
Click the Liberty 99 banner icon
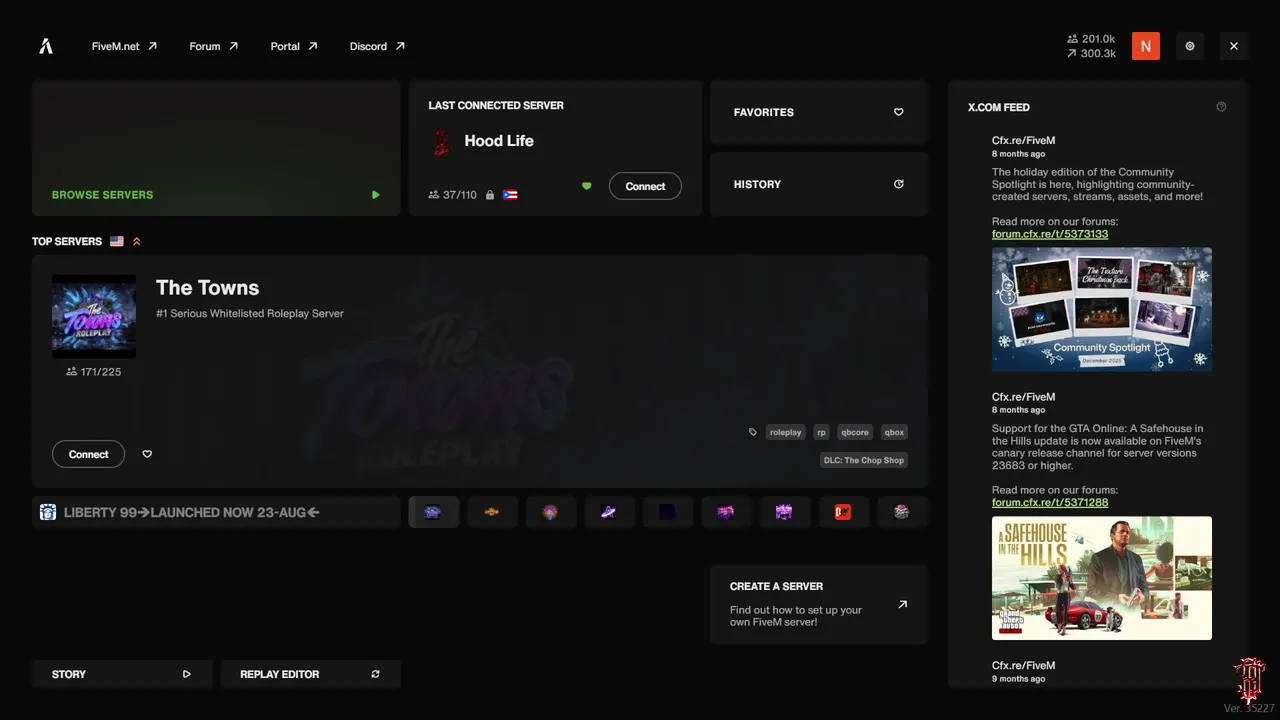point(48,512)
